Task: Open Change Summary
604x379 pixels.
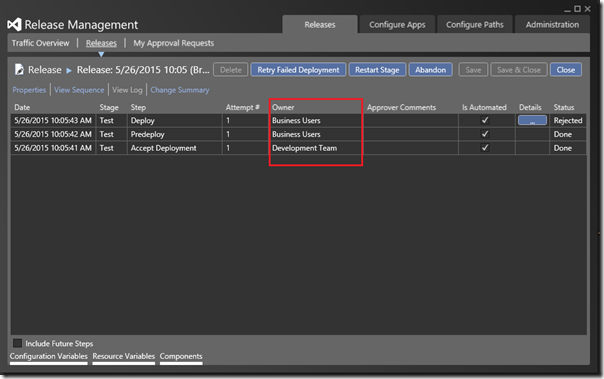Action: point(180,90)
